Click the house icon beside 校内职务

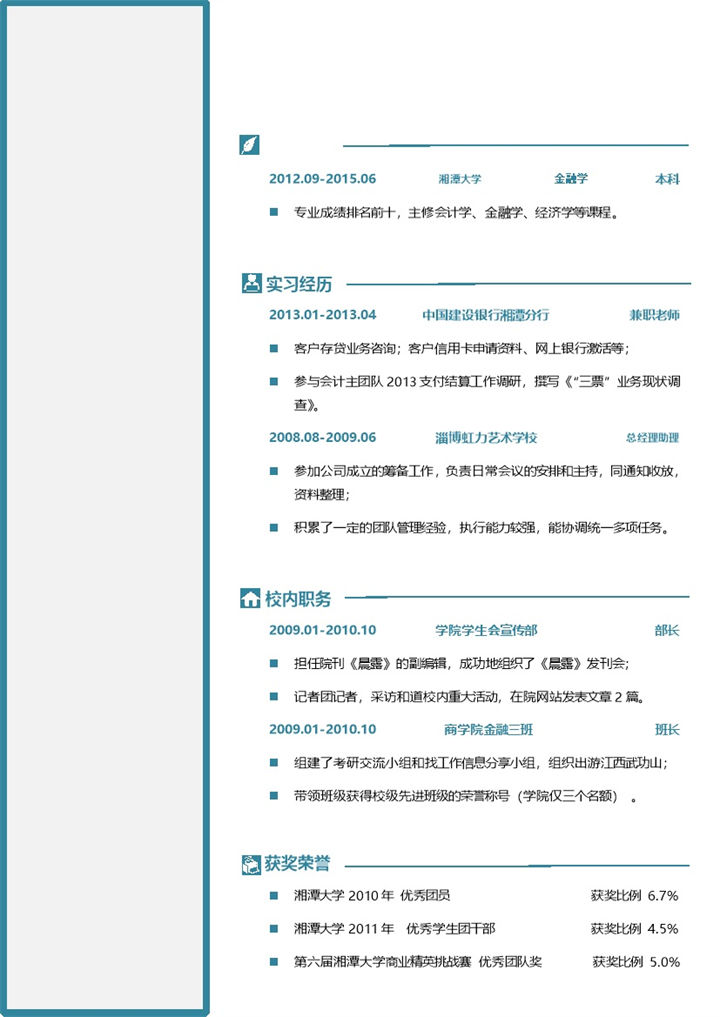click(x=250, y=598)
